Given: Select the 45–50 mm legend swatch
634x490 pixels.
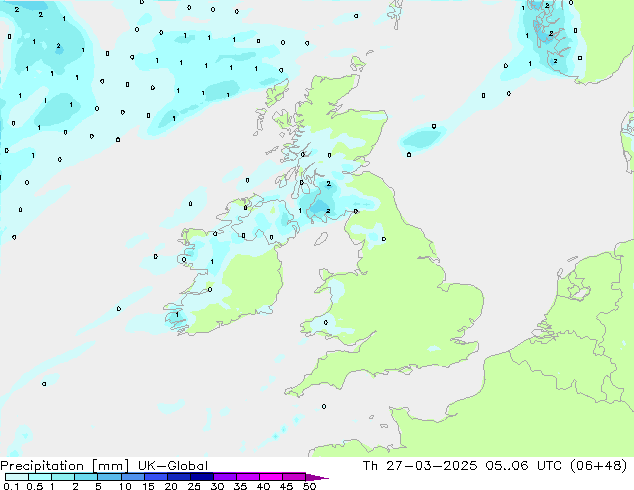Looking at the screenshot, I should point(294,477).
